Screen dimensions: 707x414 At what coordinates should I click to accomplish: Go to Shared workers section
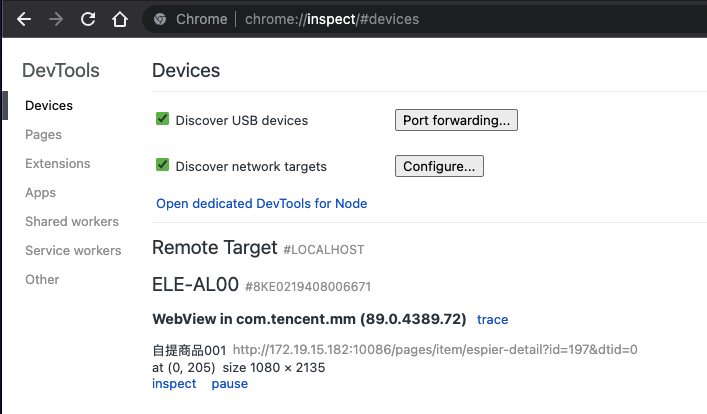(x=71, y=221)
